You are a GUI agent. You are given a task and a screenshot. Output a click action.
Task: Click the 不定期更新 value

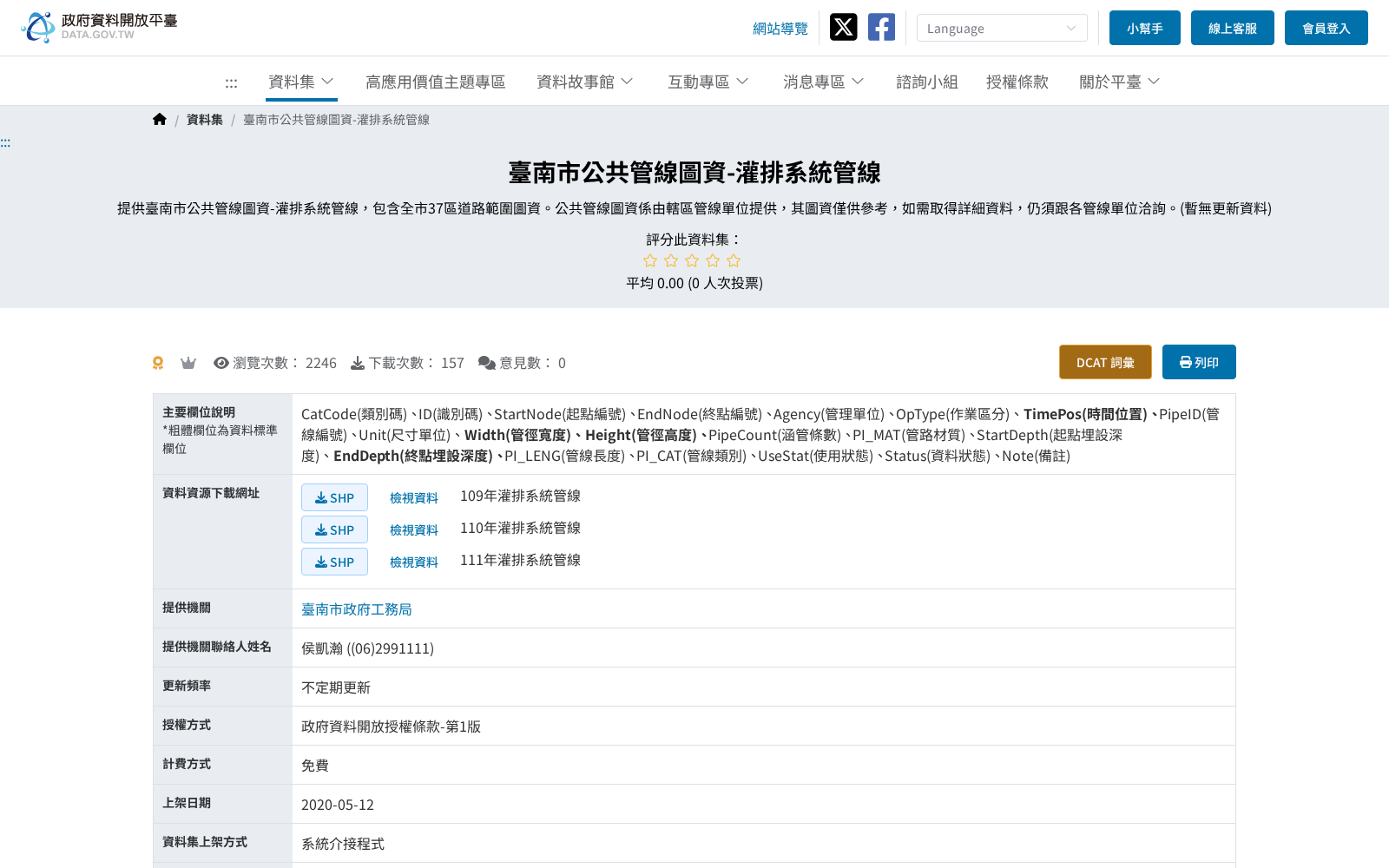click(336, 687)
